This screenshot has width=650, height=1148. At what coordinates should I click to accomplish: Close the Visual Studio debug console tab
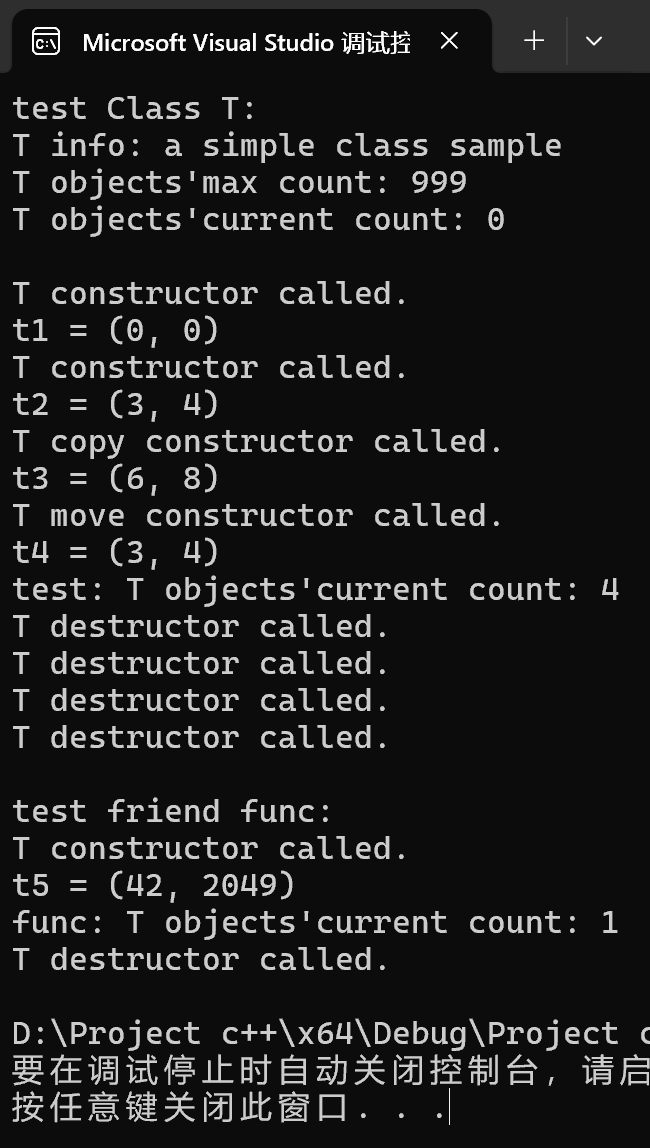pyautogui.click(x=449, y=41)
